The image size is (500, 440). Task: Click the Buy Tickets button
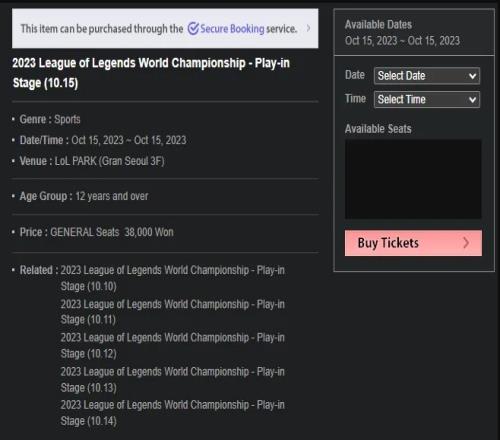click(x=413, y=243)
